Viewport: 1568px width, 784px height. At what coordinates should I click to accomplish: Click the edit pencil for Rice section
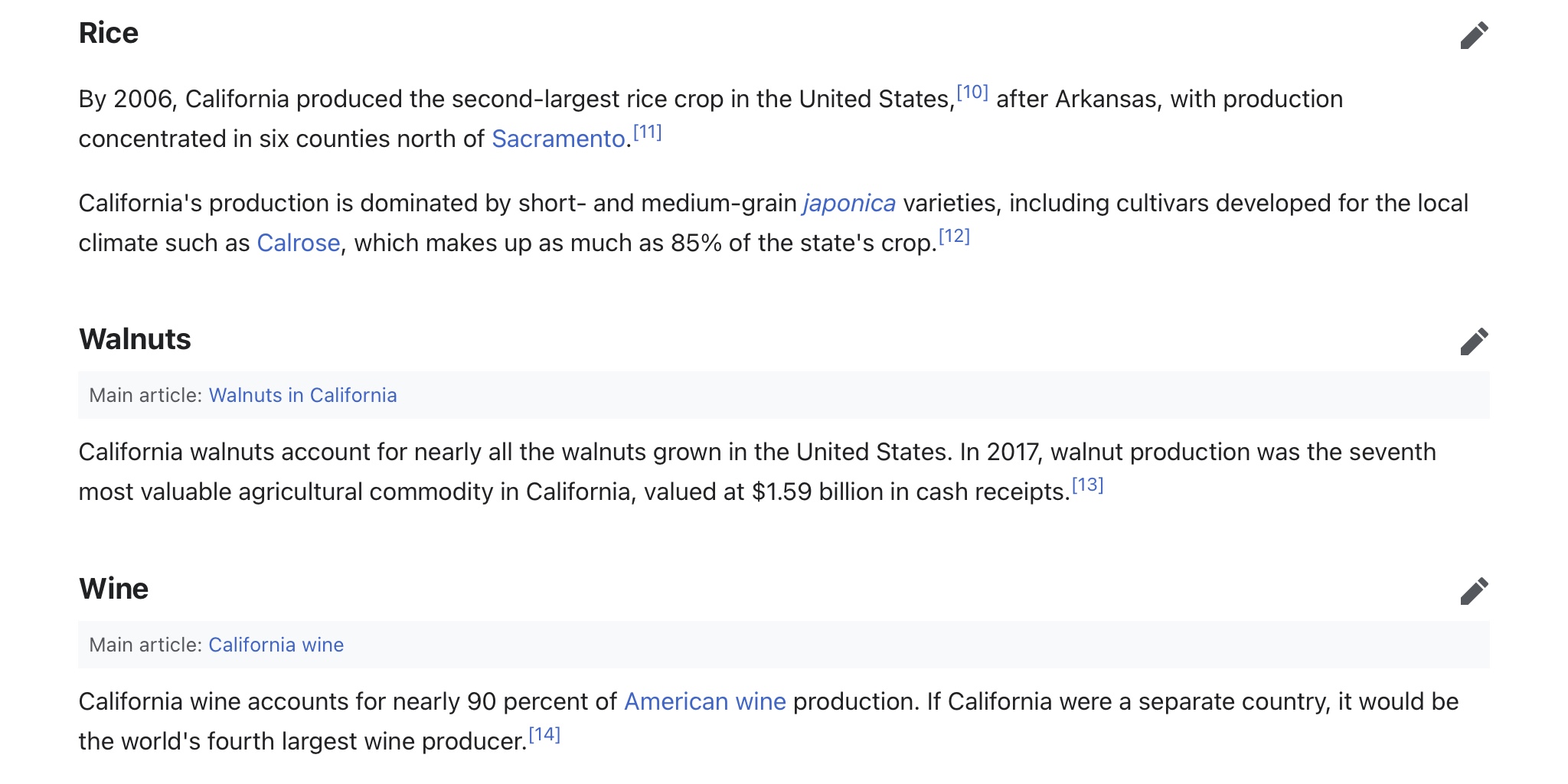tap(1474, 35)
